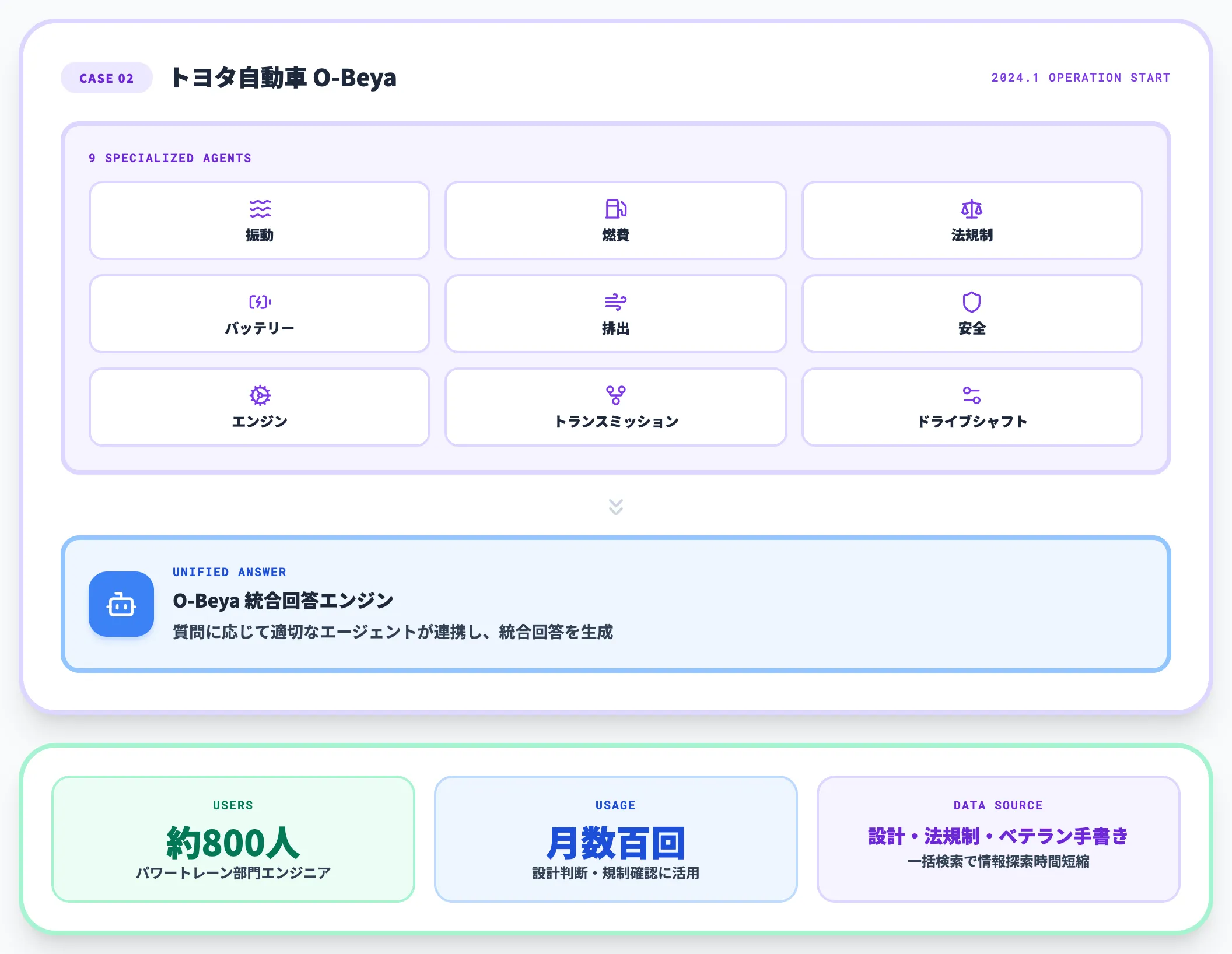Click the shield icon above 安全
1232x954 pixels.
972,302
